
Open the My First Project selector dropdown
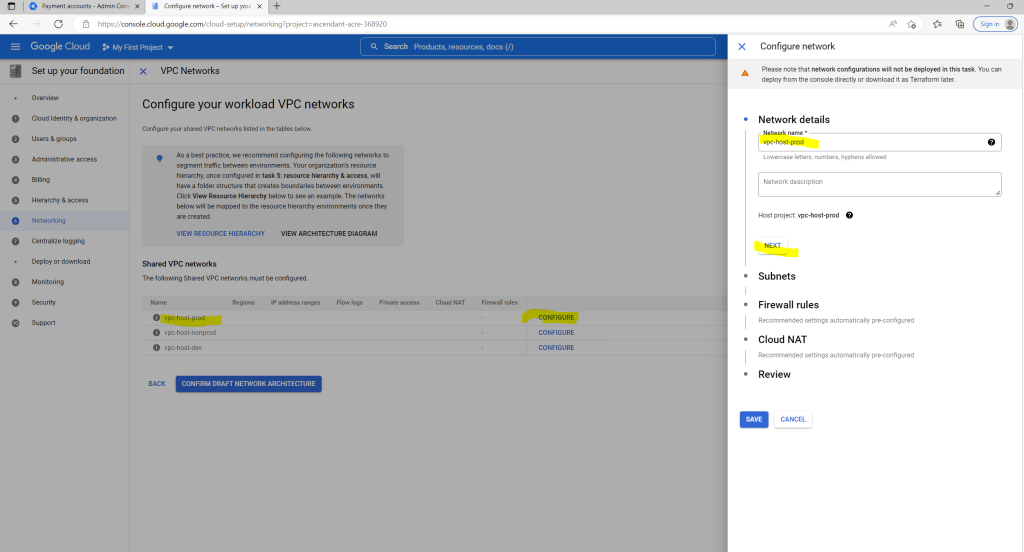pos(138,47)
